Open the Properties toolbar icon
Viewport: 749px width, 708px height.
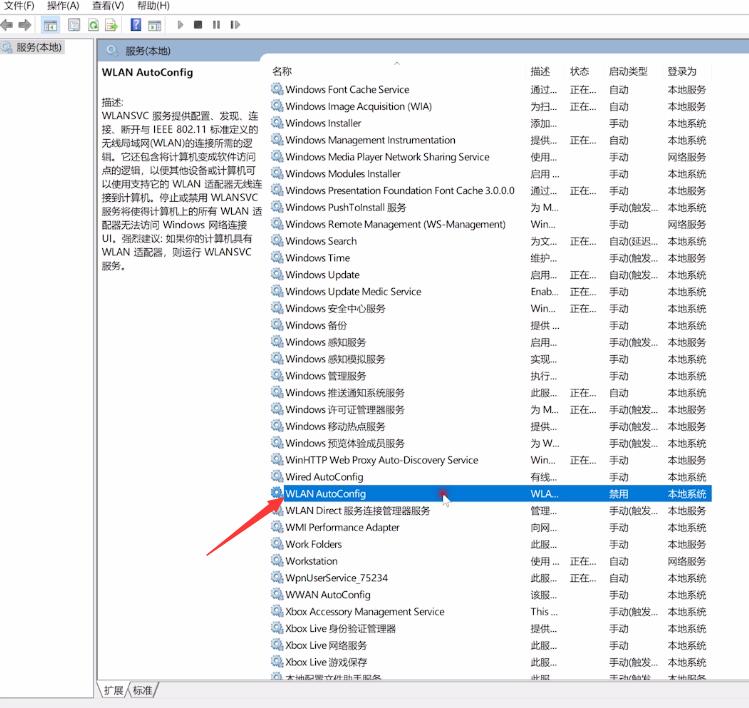(x=74, y=25)
